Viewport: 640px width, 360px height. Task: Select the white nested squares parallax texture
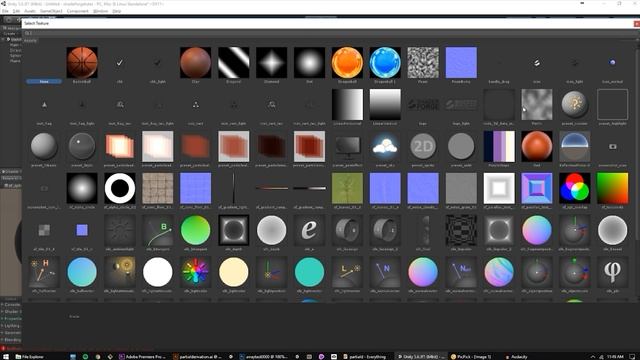click(499, 188)
